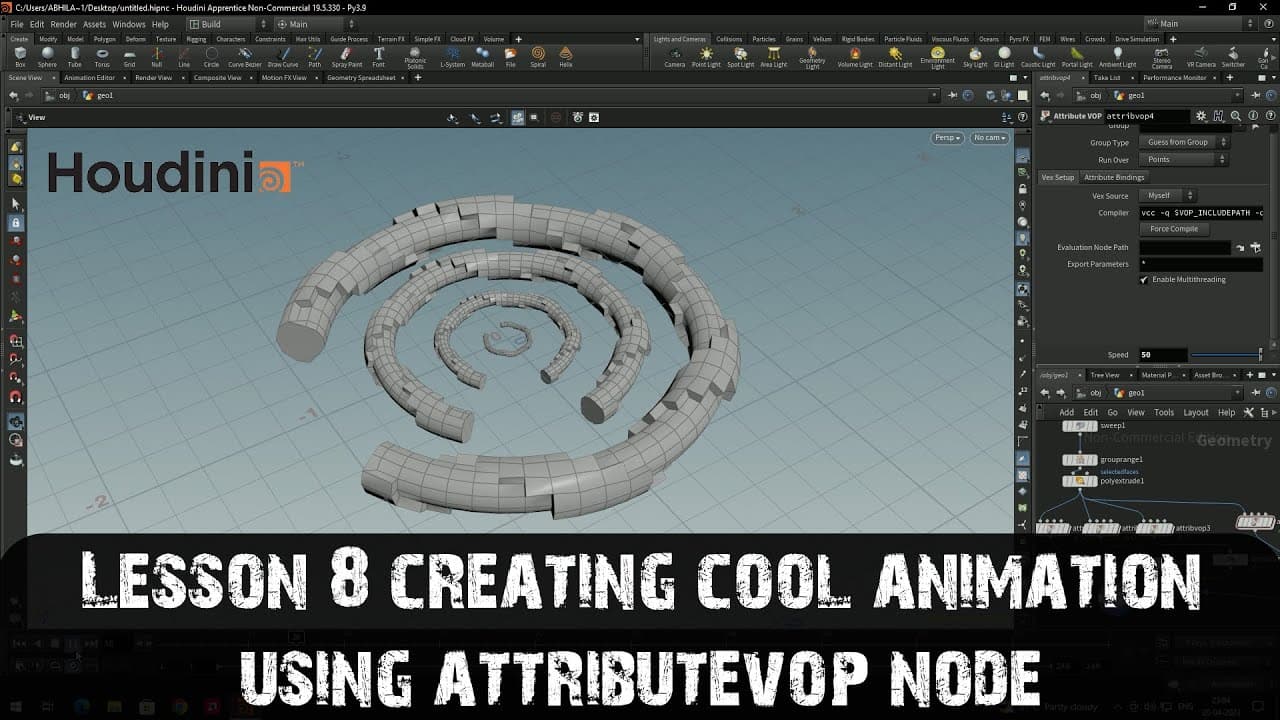Click the Line shelf tool
This screenshot has height=720, width=1280.
[x=184, y=56]
